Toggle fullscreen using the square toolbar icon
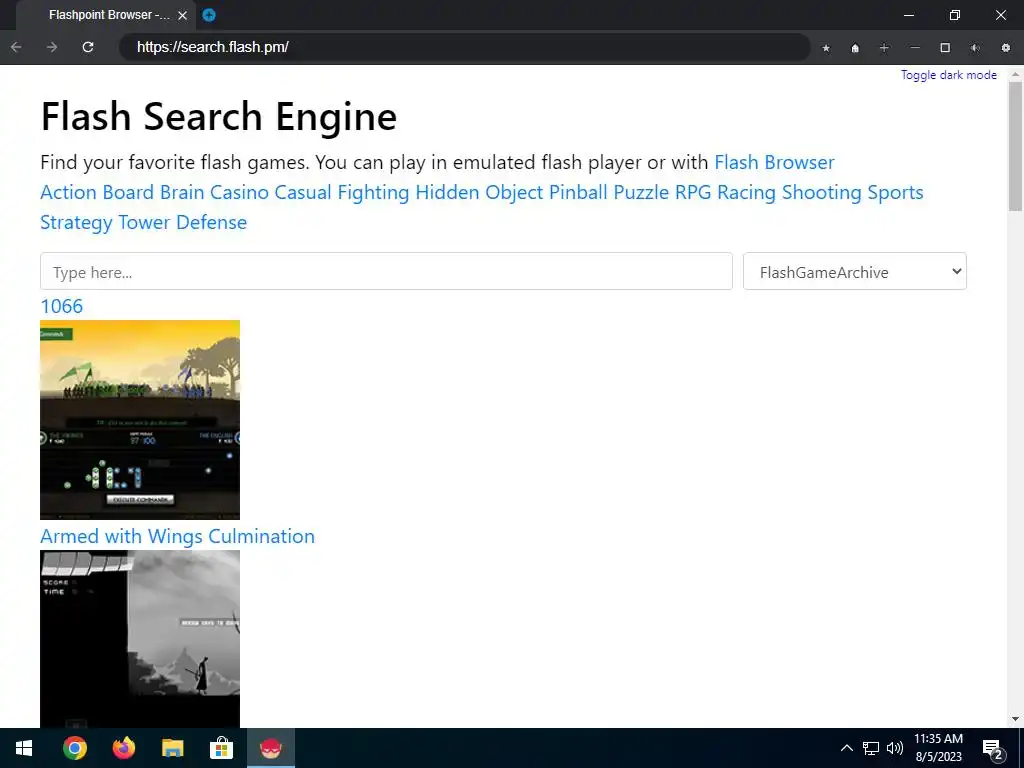This screenshot has height=768, width=1024. 945,48
